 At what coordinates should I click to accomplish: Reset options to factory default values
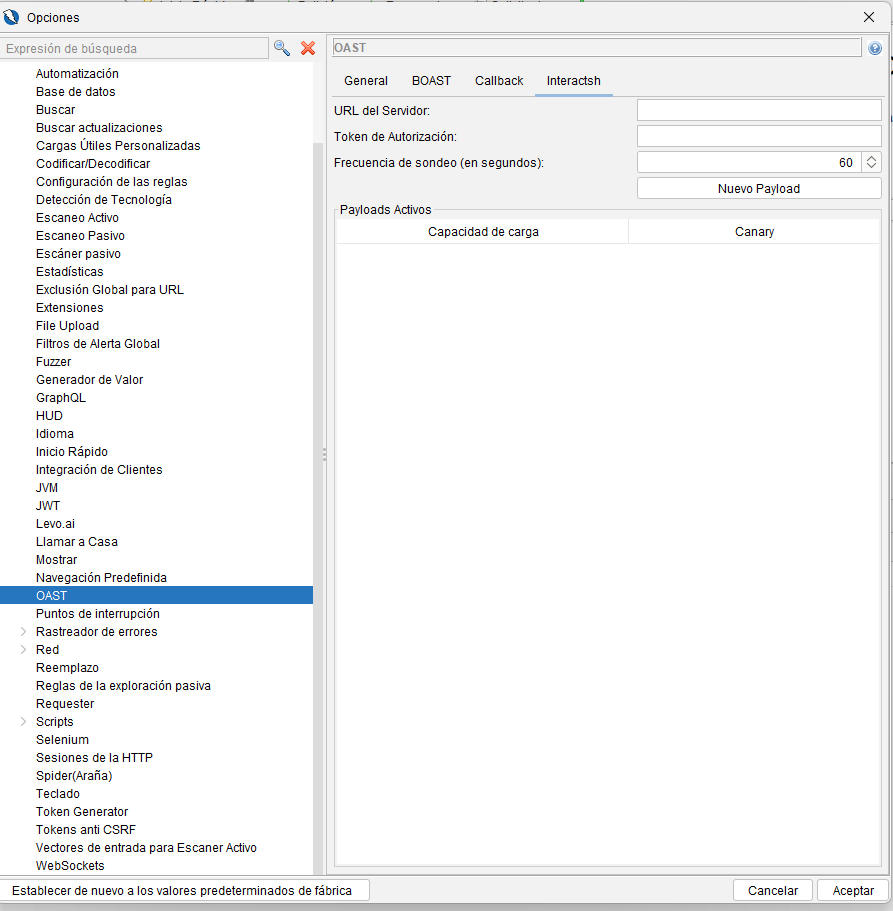189,890
